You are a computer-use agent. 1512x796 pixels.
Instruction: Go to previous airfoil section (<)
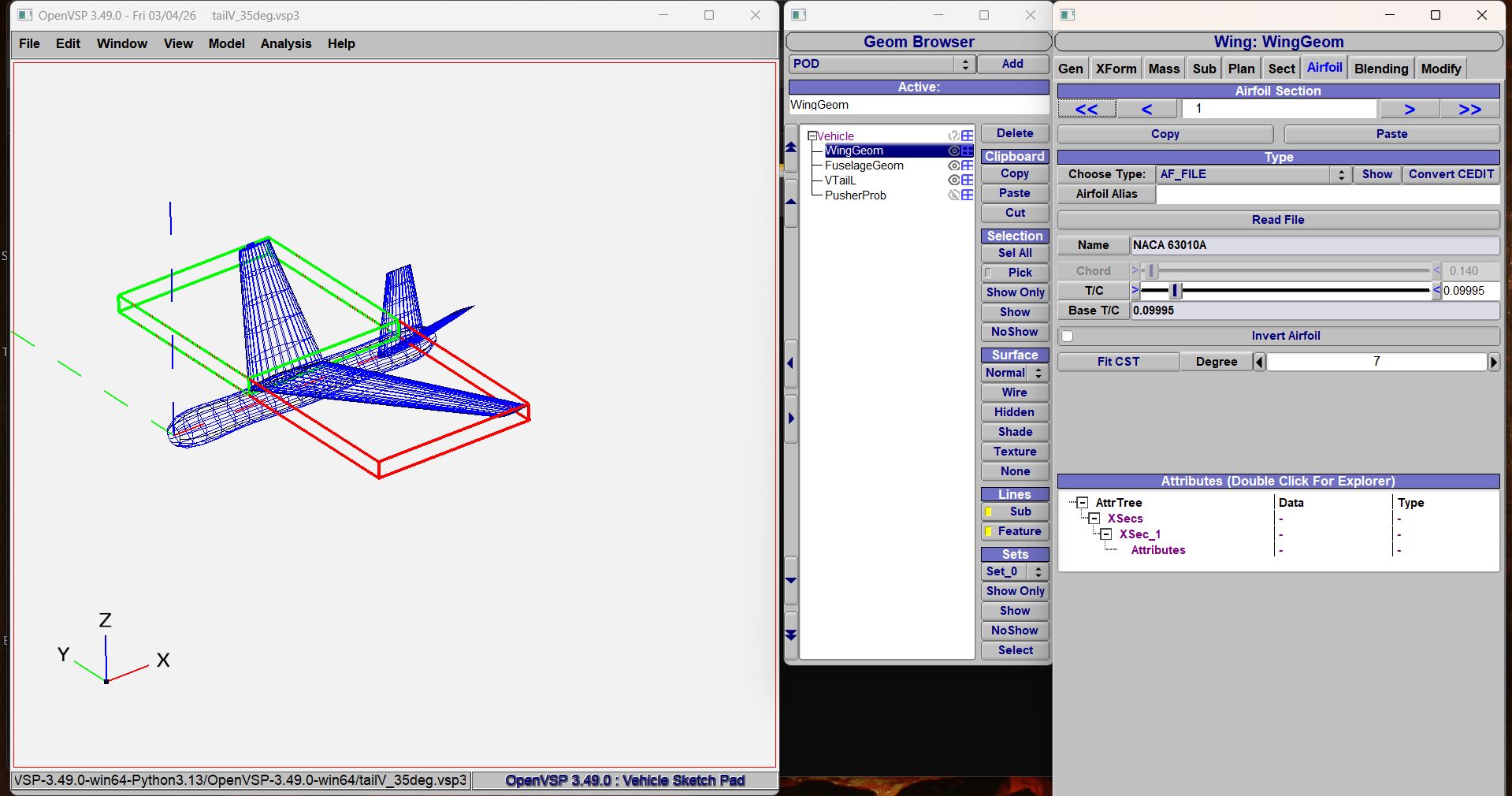(1147, 110)
